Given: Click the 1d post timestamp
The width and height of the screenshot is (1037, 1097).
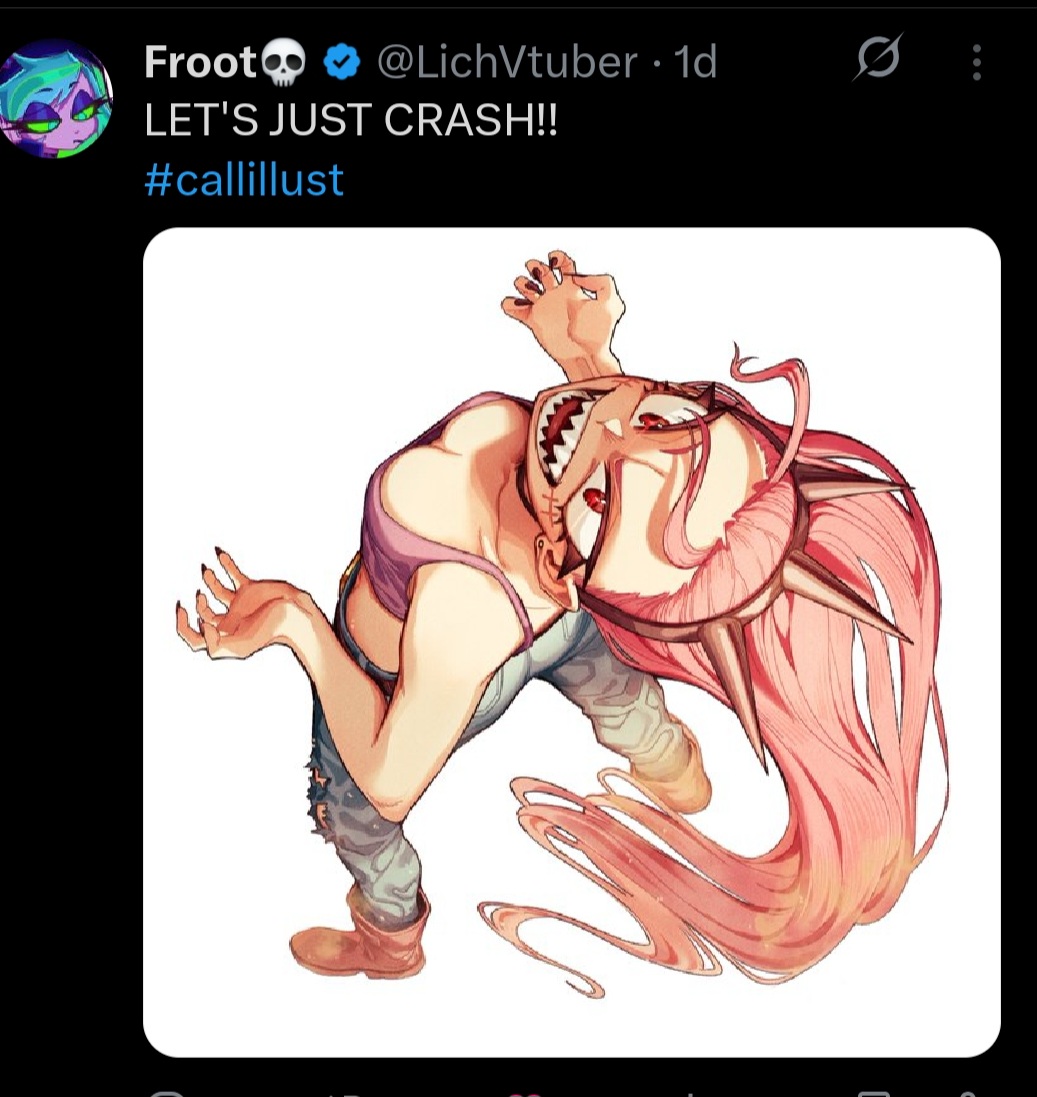Looking at the screenshot, I should [695, 62].
